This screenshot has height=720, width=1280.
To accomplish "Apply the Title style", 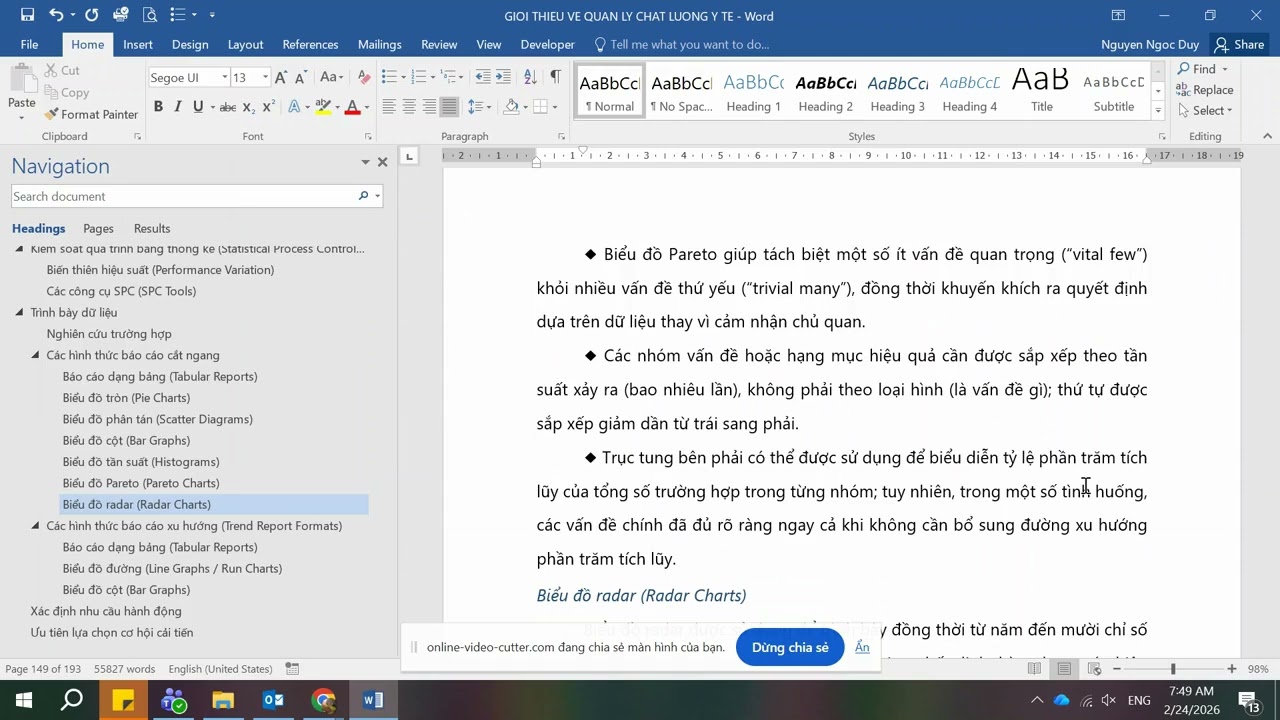I will (1041, 93).
